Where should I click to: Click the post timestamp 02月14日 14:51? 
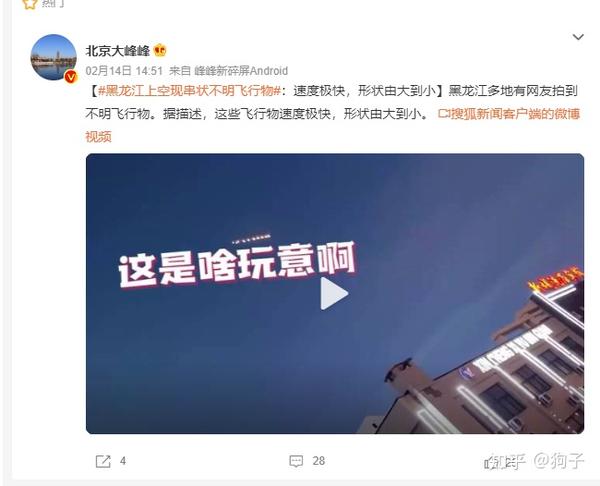point(124,71)
